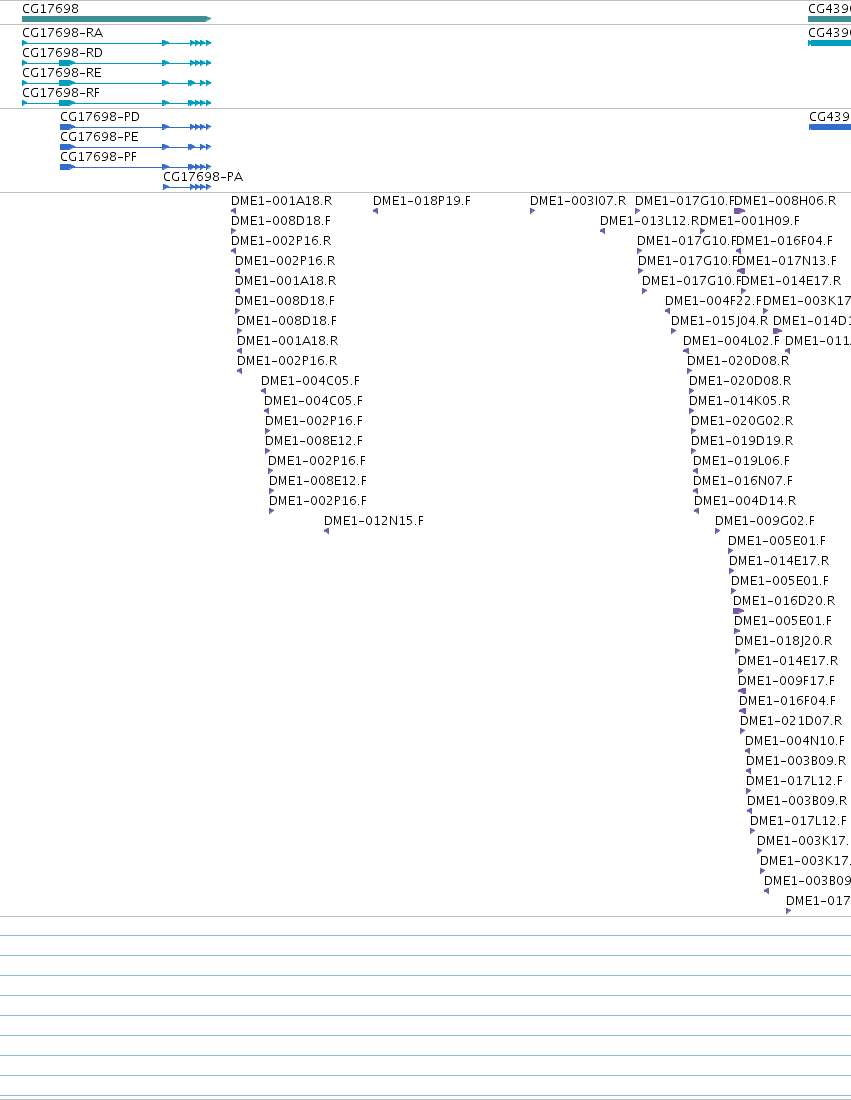The width and height of the screenshot is (851, 1100).
Task: Select the DME1-015J04.R feature label
Action: tap(719, 321)
